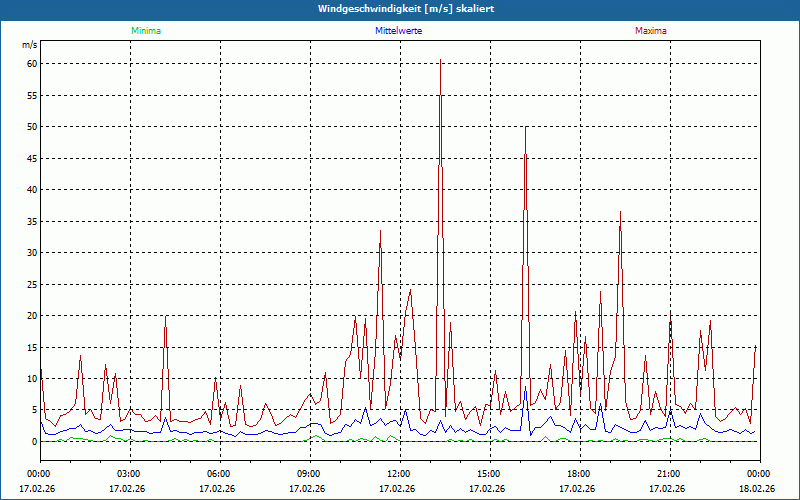Select the green 'Minima' legend label
The width and height of the screenshot is (800, 500).
click(x=145, y=31)
